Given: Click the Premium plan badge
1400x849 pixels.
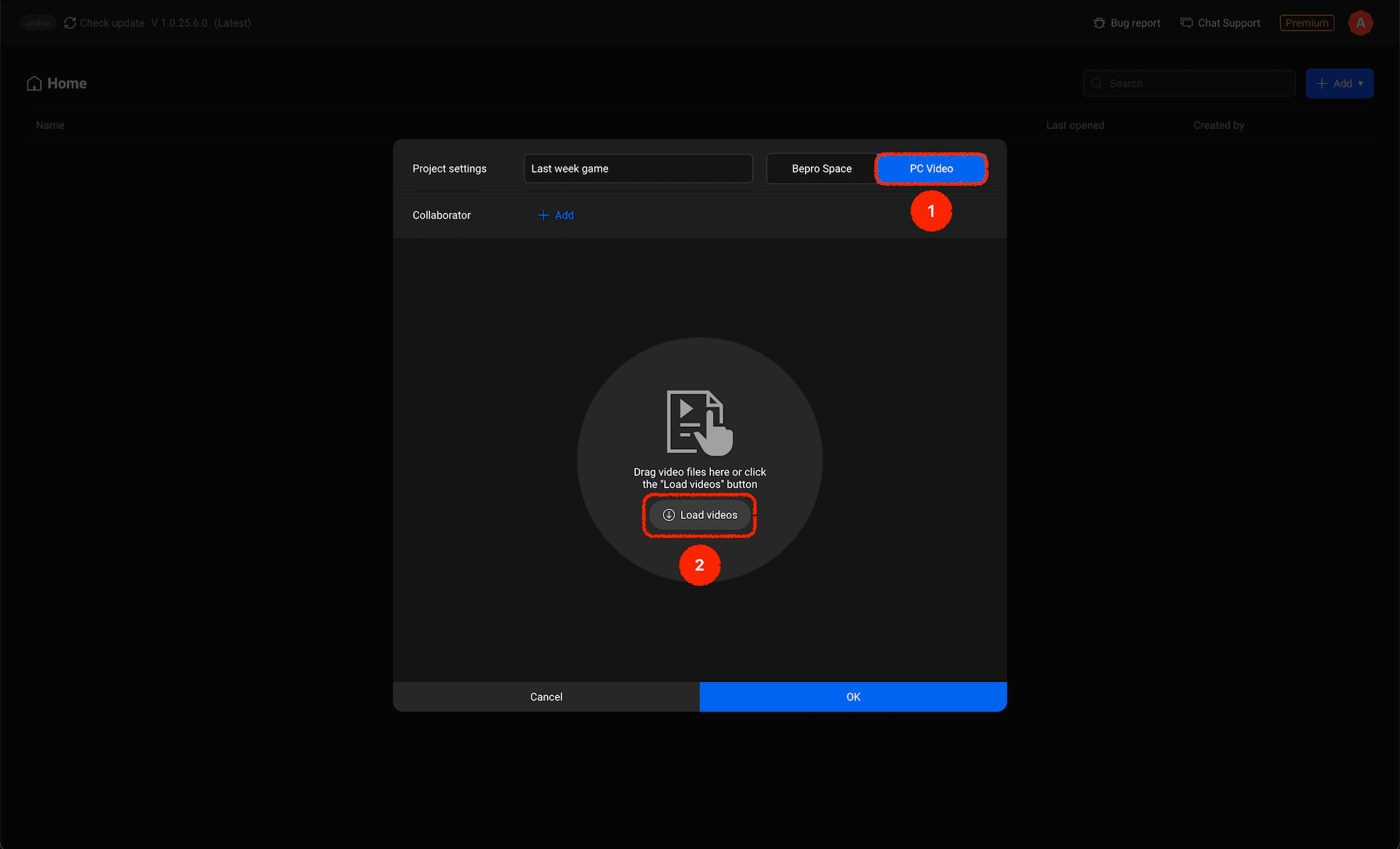Looking at the screenshot, I should (x=1307, y=23).
